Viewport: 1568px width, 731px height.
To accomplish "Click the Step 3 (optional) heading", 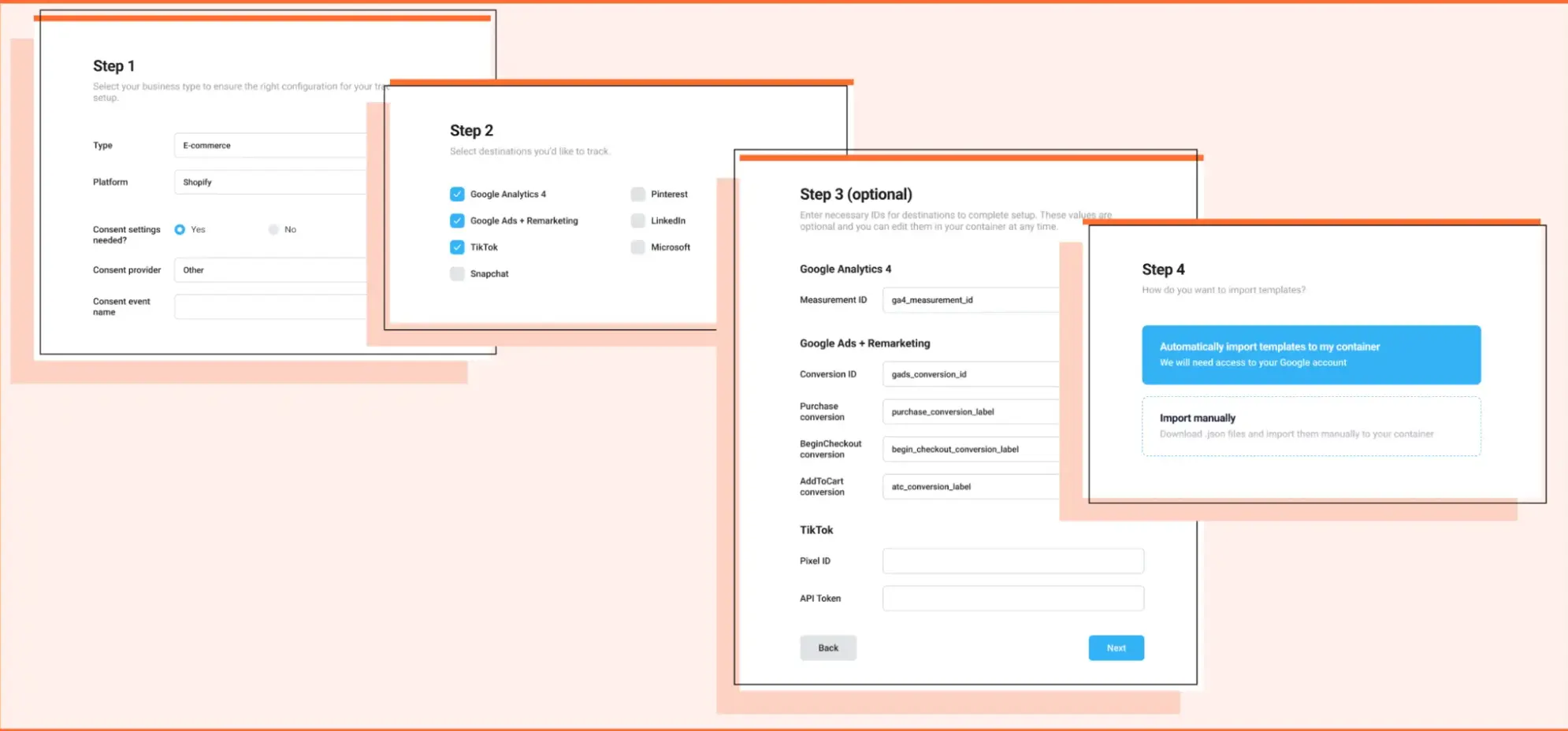I will [856, 195].
